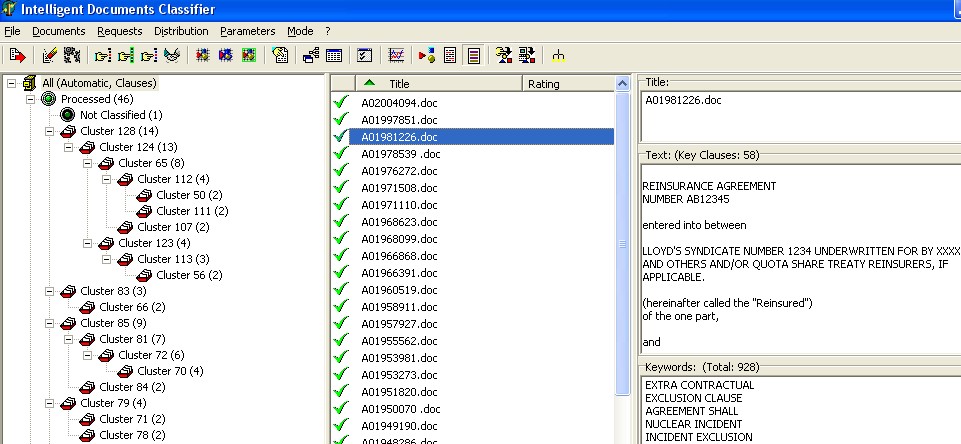Open the Documents menu

coord(59,31)
